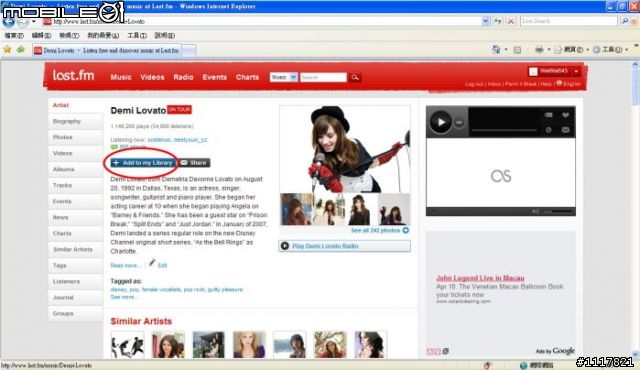Image resolution: width=640 pixels, height=370 pixels.
Task: Open the Radio navigation item
Action: 183,77
